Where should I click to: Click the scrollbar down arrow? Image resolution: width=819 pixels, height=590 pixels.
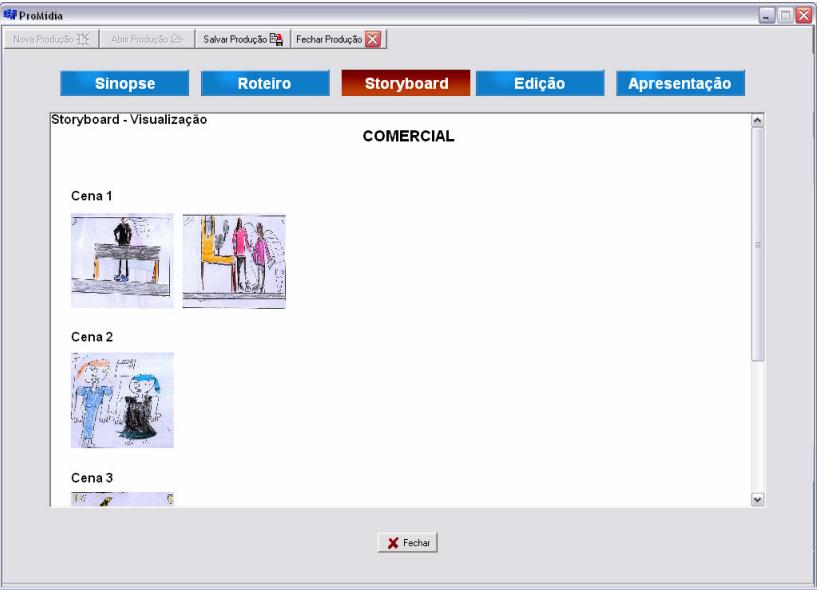pyautogui.click(x=757, y=498)
